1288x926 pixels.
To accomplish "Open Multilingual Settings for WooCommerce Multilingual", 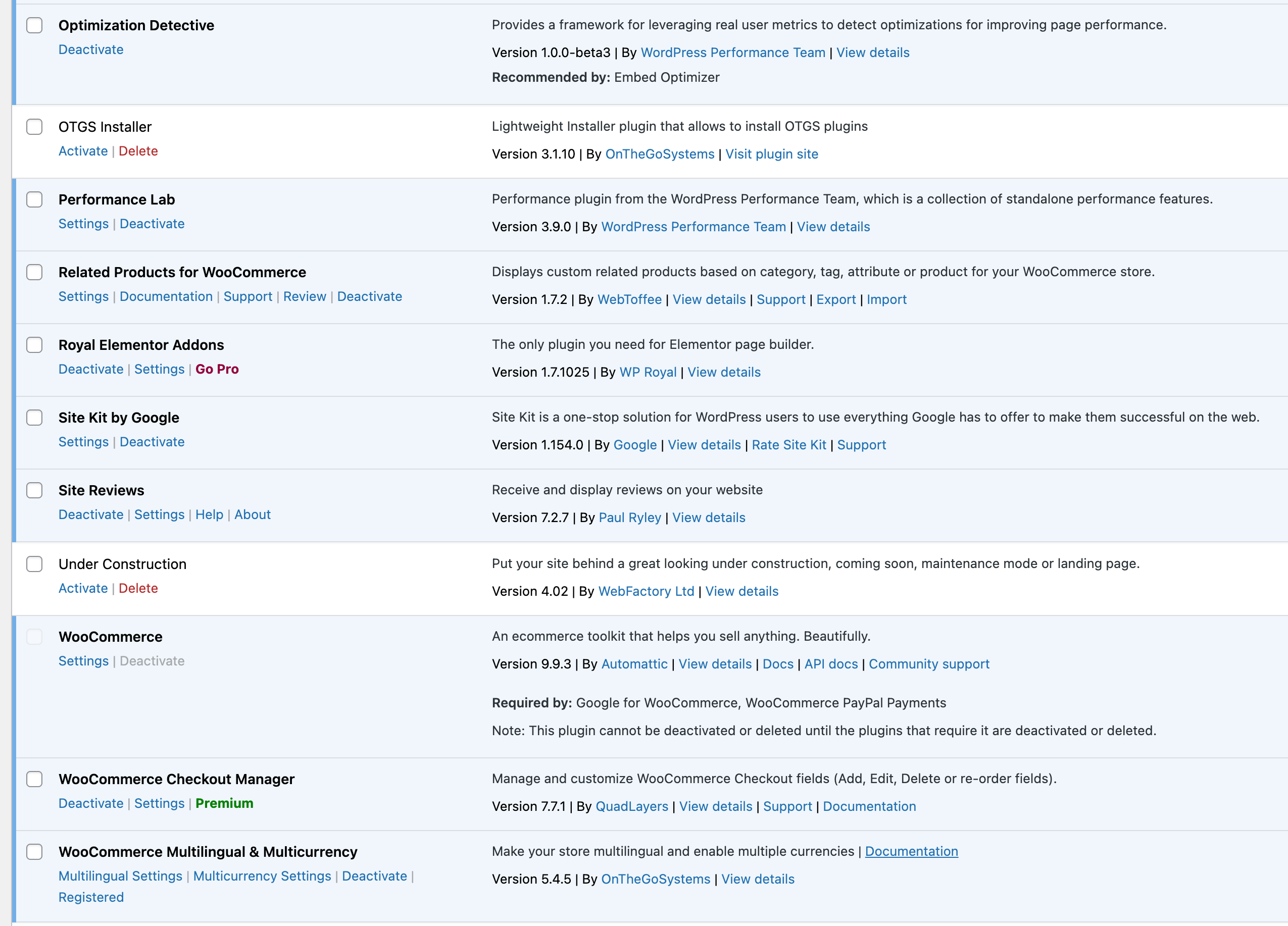I will pyautogui.click(x=120, y=876).
